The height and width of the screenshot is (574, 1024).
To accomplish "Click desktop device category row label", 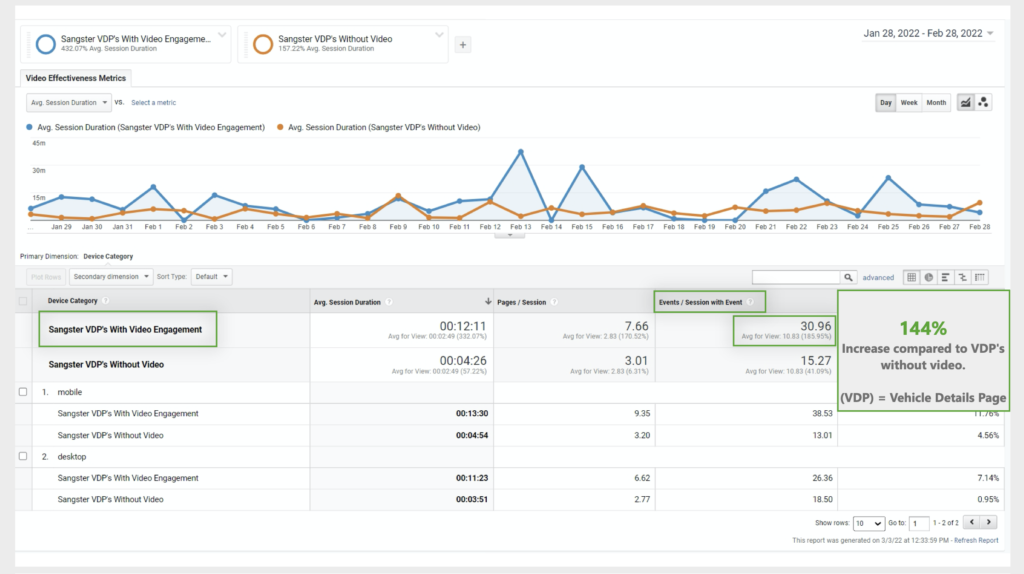I will (71, 457).
